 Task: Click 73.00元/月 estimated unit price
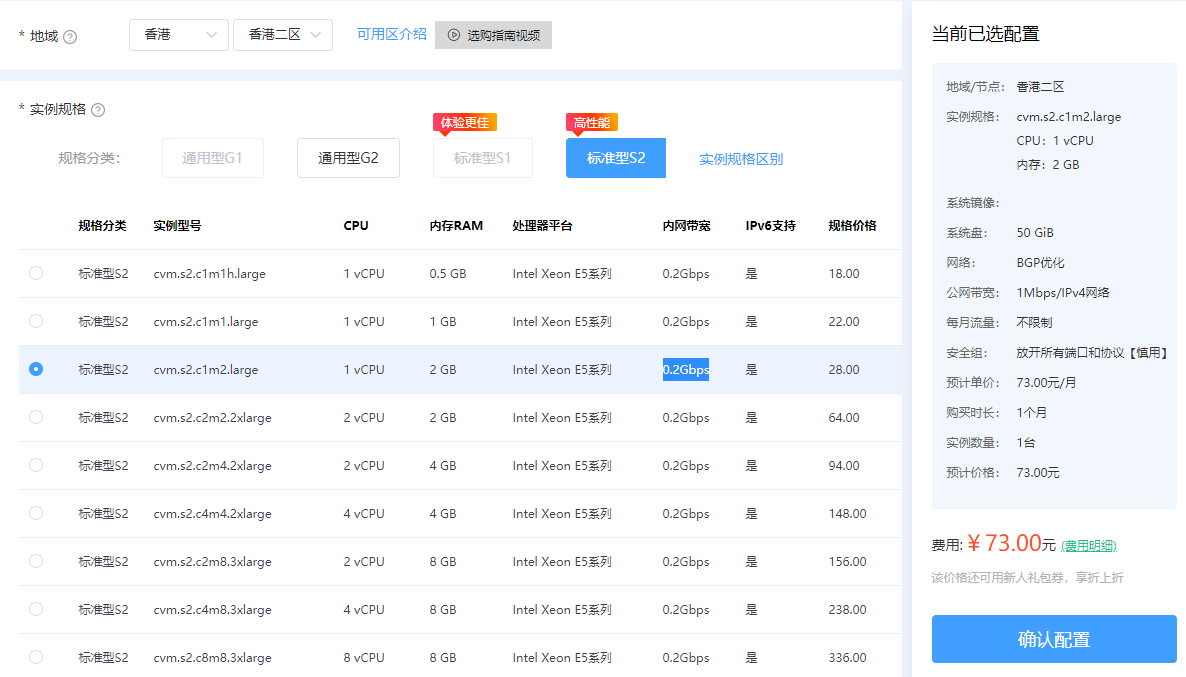(x=1046, y=383)
